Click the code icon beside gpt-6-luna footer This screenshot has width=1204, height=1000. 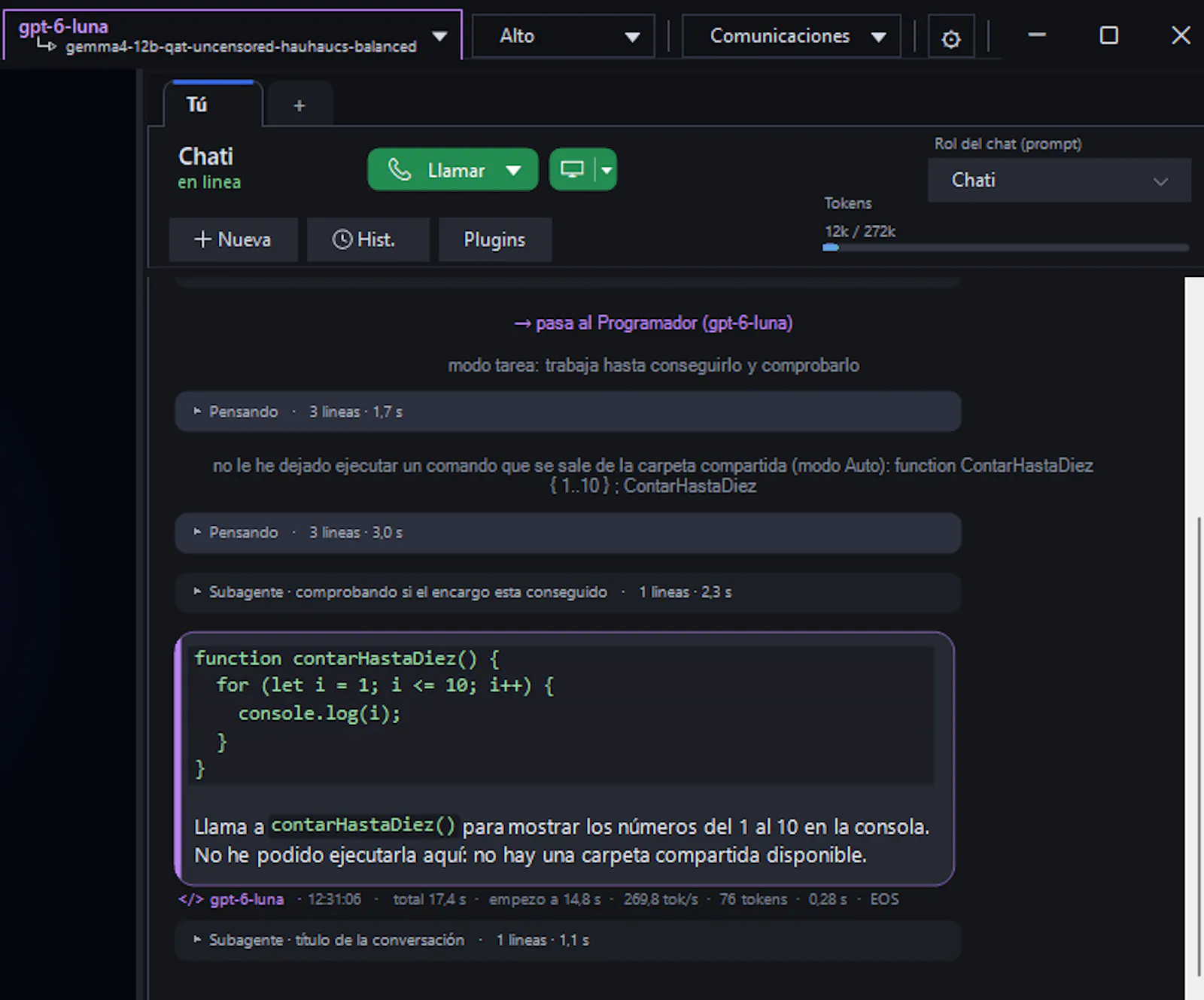(x=190, y=899)
